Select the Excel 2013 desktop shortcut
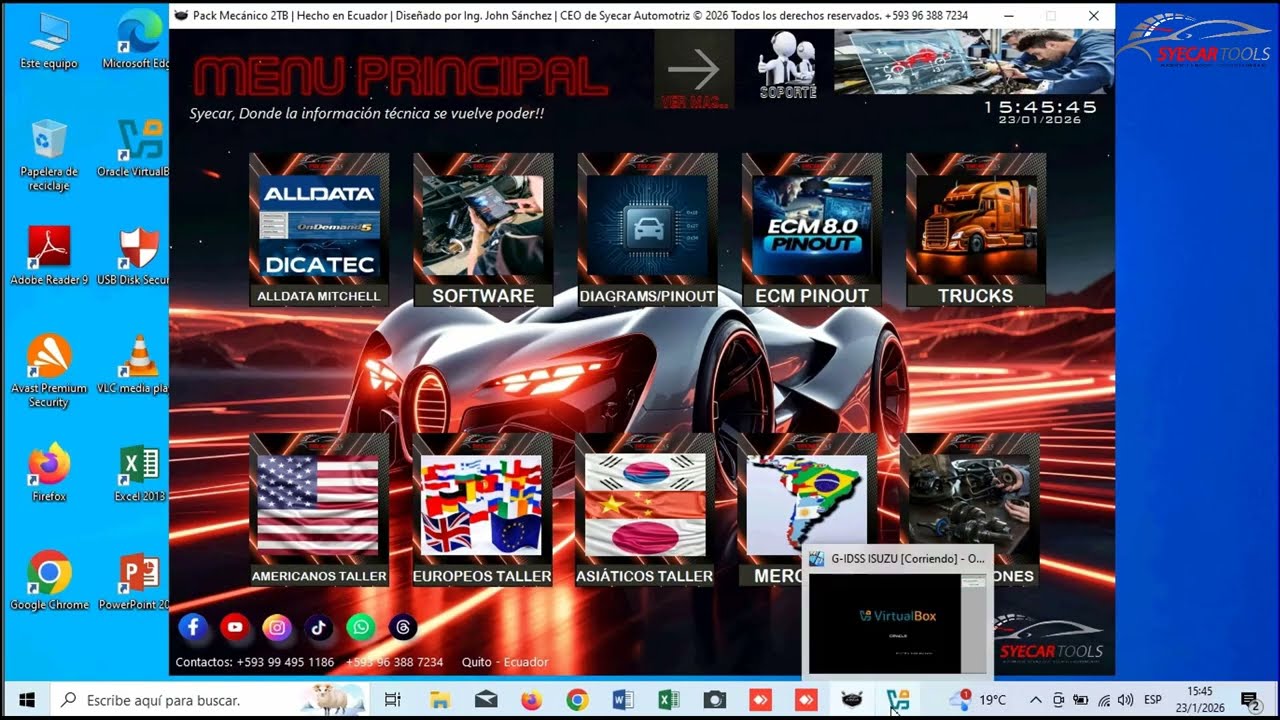Viewport: 1280px width, 720px height. 139,472
